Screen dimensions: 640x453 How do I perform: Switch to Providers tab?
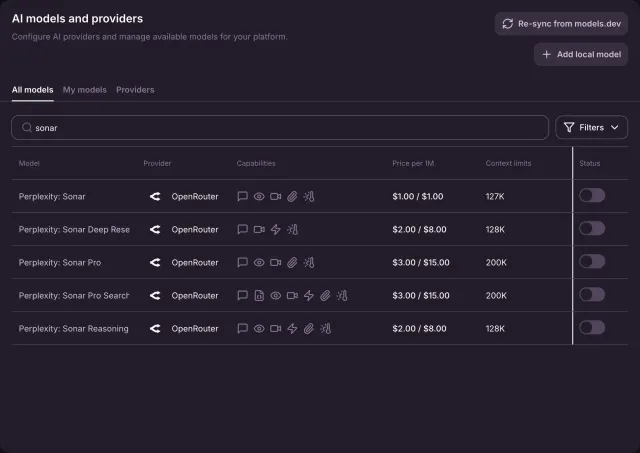click(135, 90)
